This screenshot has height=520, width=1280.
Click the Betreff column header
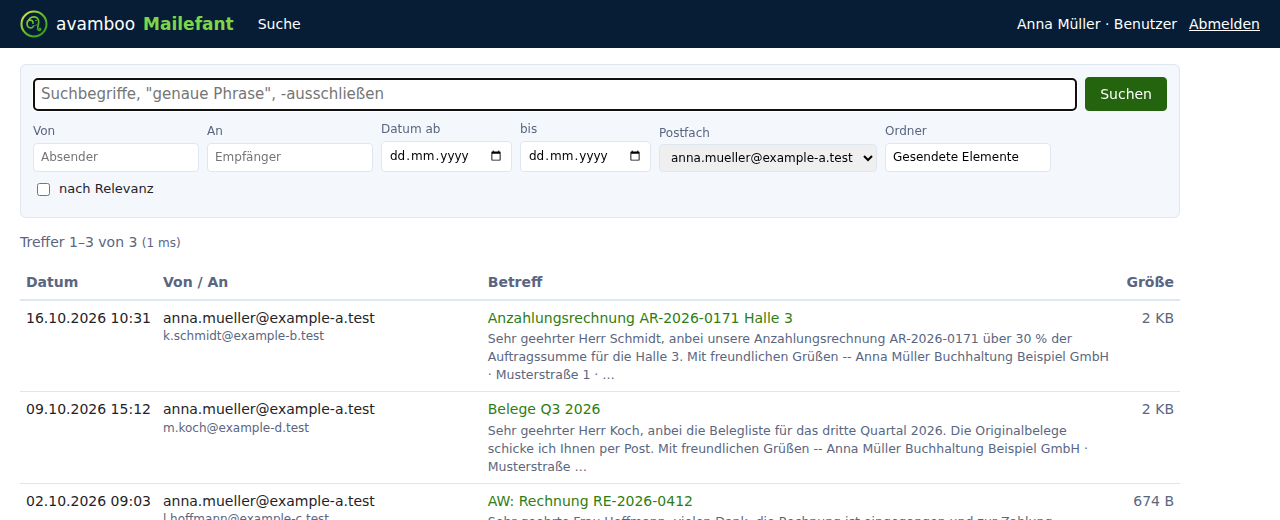pyautogui.click(x=515, y=282)
